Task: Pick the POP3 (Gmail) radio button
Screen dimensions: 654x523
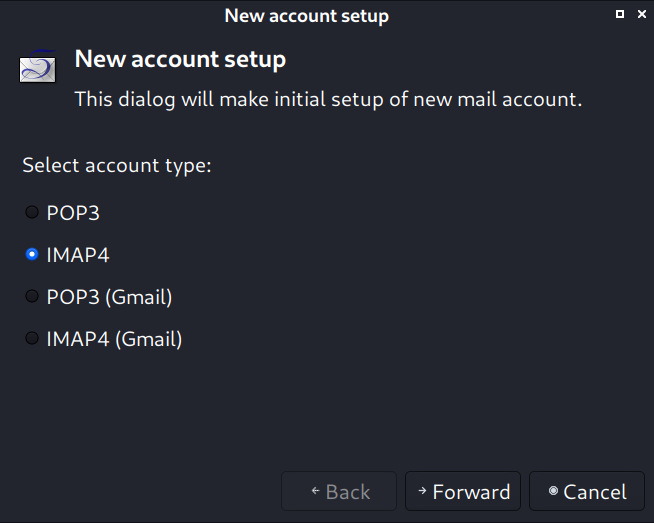Action: click(32, 297)
